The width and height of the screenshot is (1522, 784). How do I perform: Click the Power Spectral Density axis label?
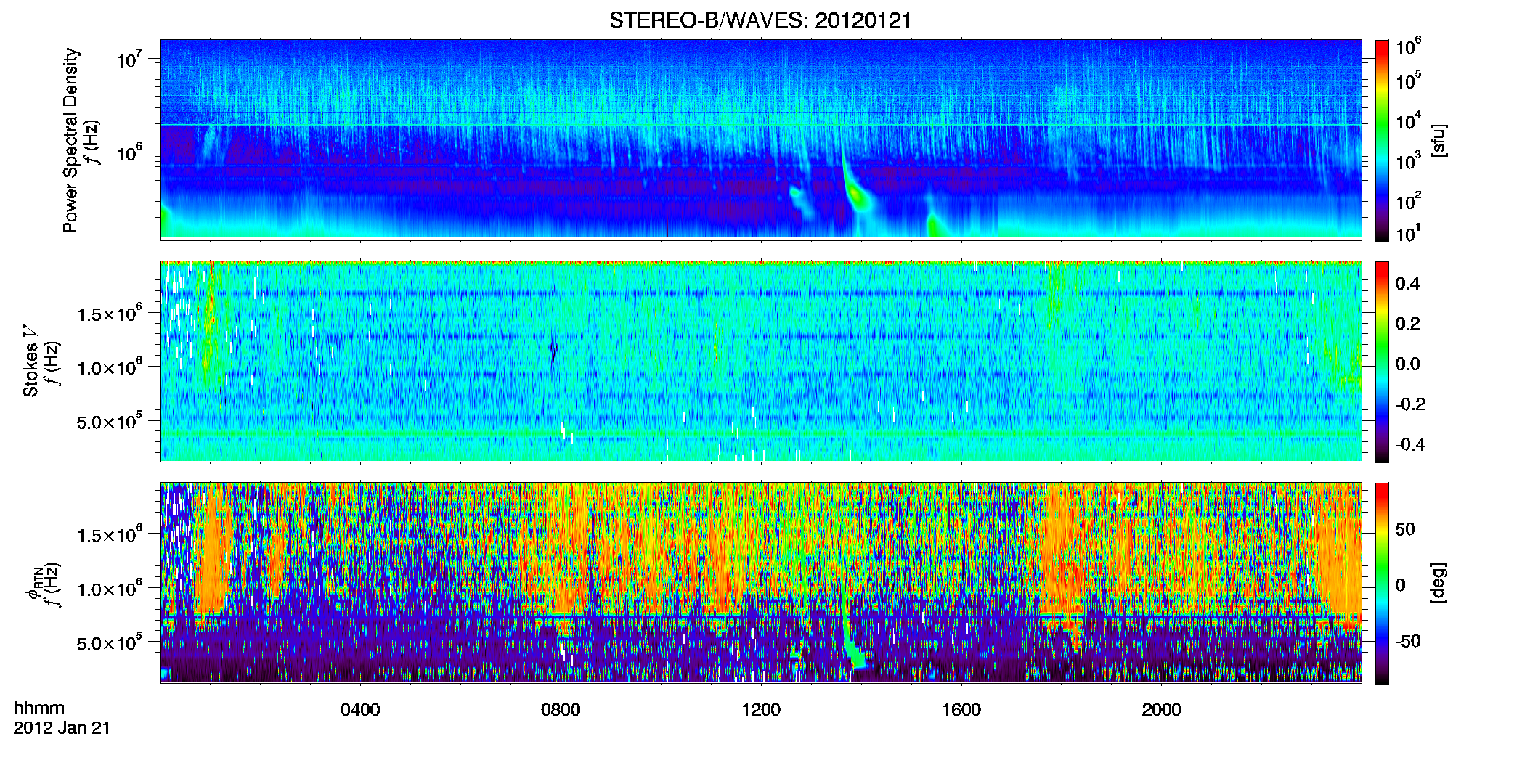point(70,140)
